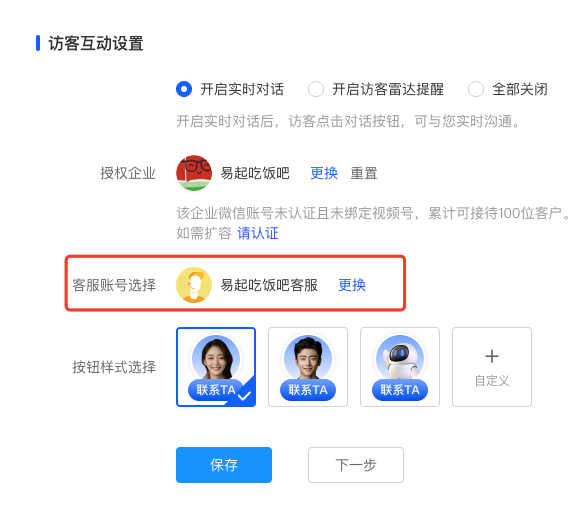
Task: Open the 请认证 verification link
Action: [x=258, y=233]
